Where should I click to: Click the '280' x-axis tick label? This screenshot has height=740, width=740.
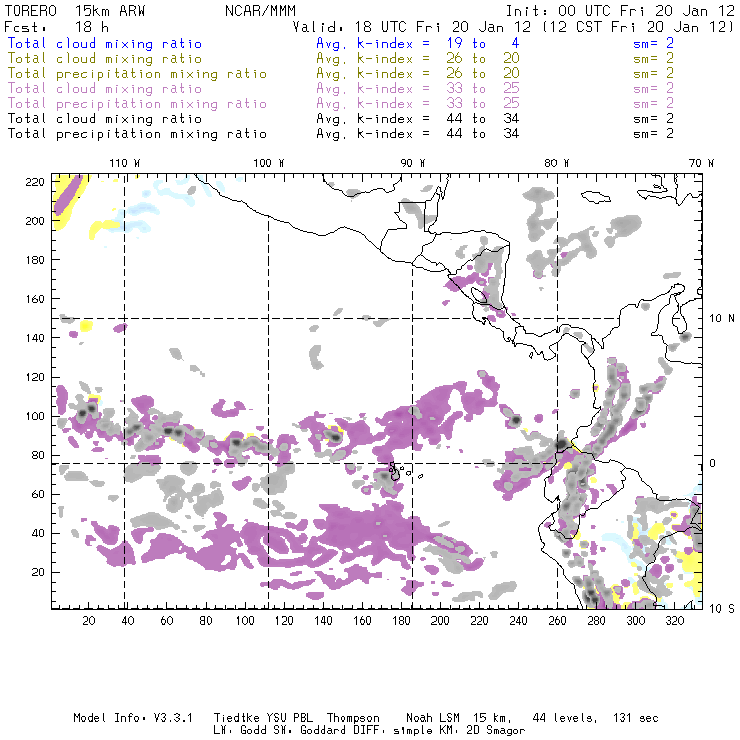click(596, 621)
